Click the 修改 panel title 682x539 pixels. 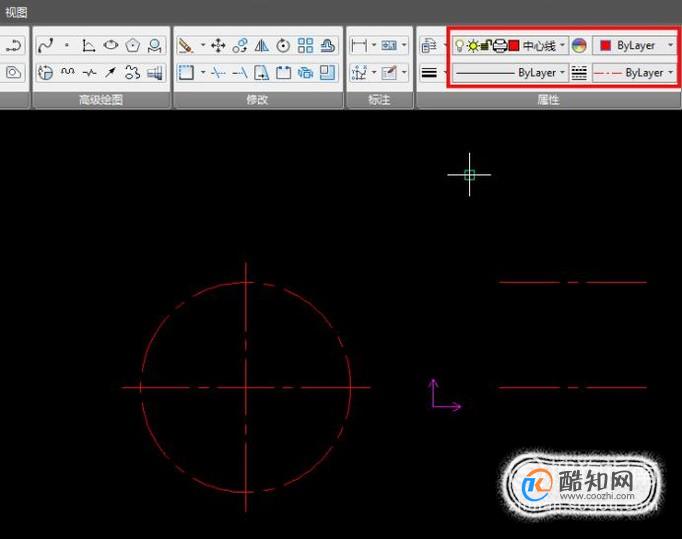click(x=257, y=100)
